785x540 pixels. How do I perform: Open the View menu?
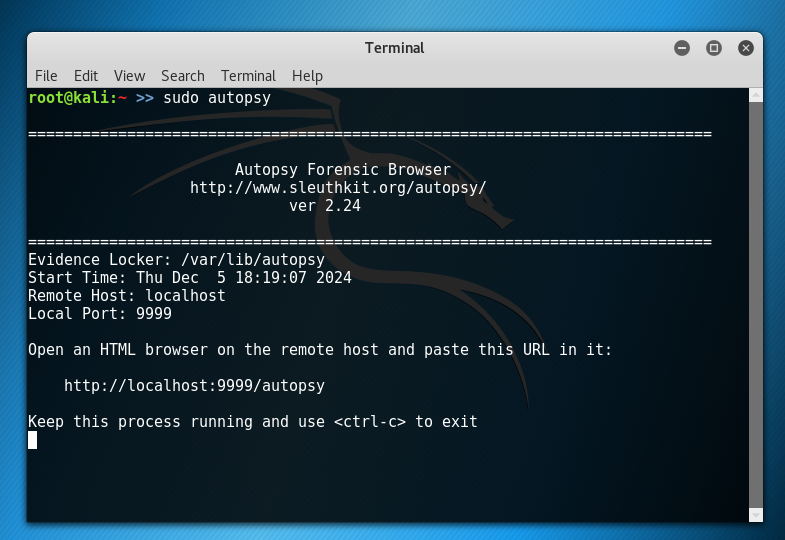coord(129,76)
